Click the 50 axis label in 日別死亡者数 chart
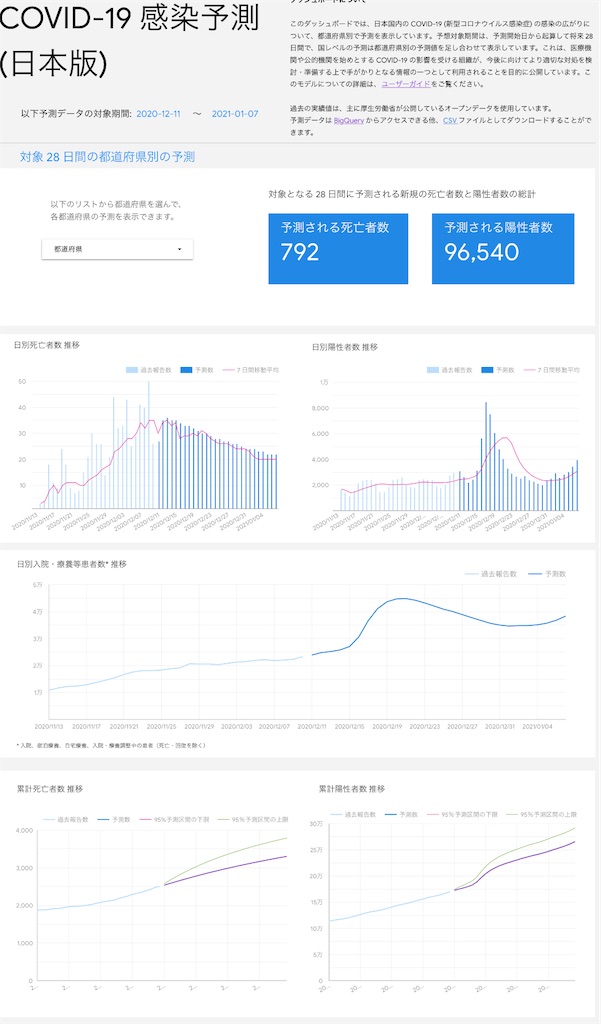 (x=22, y=381)
